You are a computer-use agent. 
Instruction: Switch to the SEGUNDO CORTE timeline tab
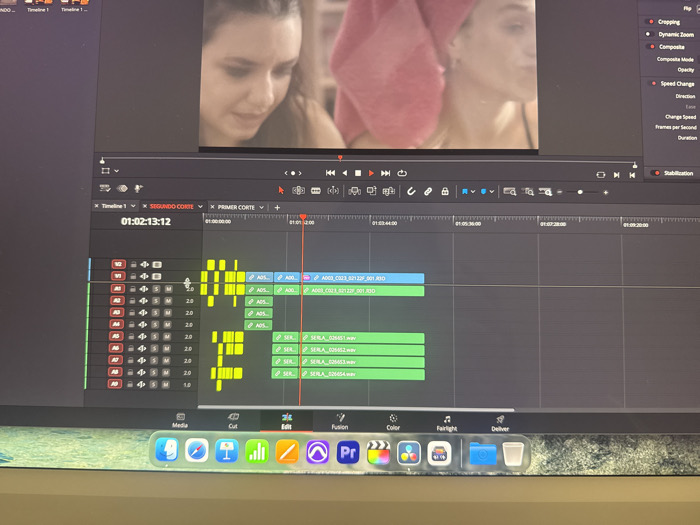coord(171,206)
